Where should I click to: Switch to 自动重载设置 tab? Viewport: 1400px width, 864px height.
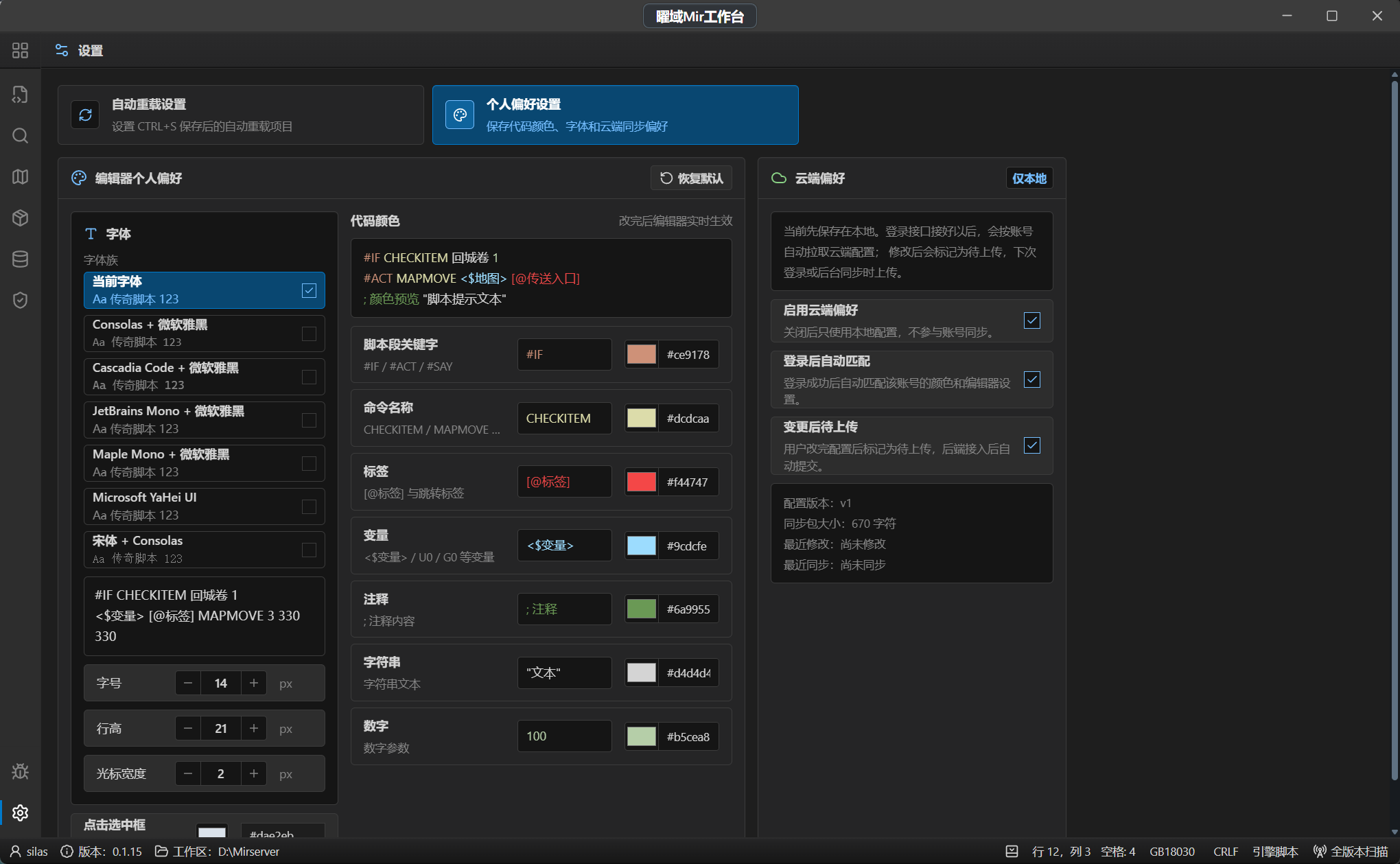241,115
